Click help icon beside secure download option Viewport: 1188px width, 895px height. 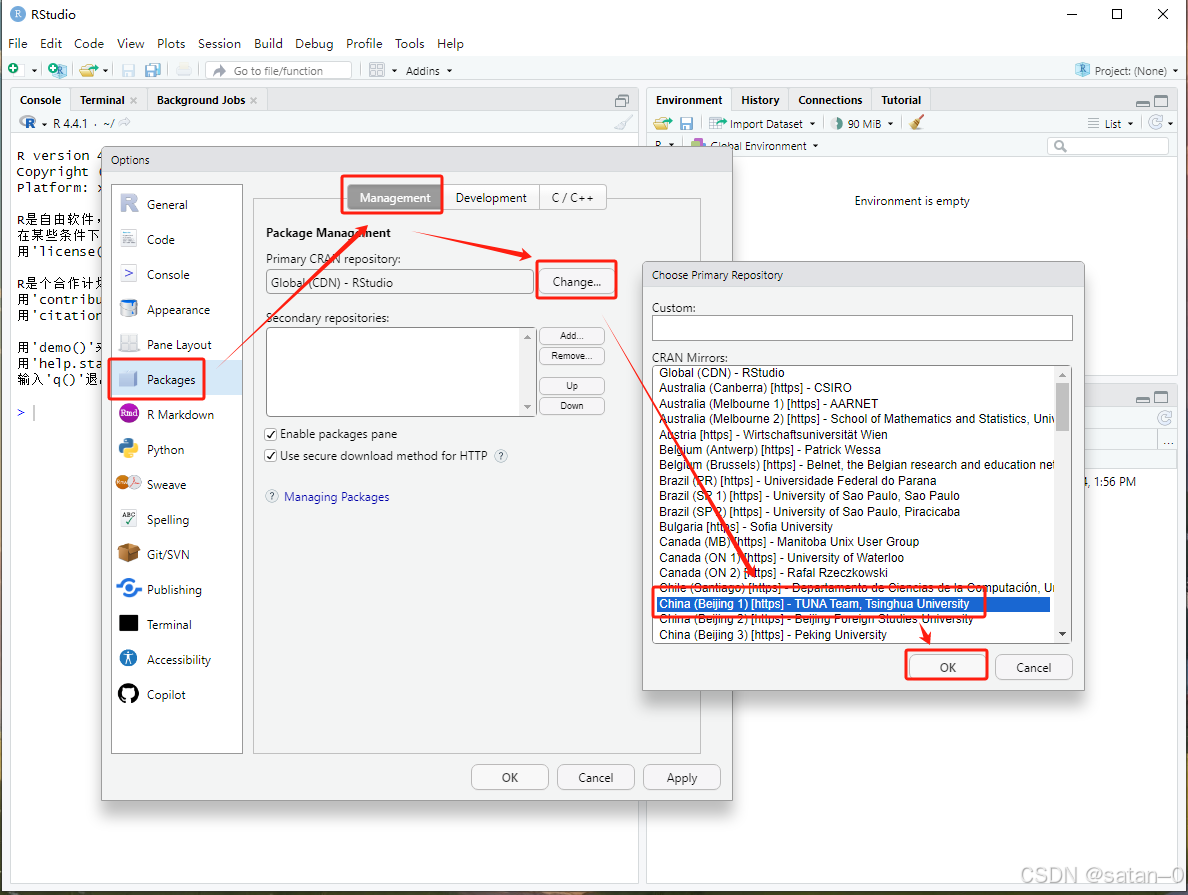[x=501, y=455]
